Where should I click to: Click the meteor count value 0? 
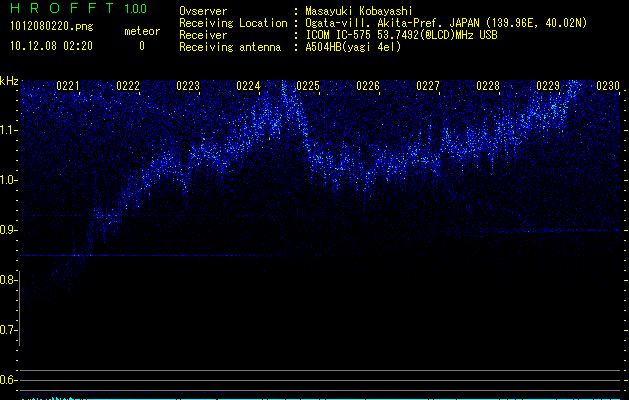point(141,46)
